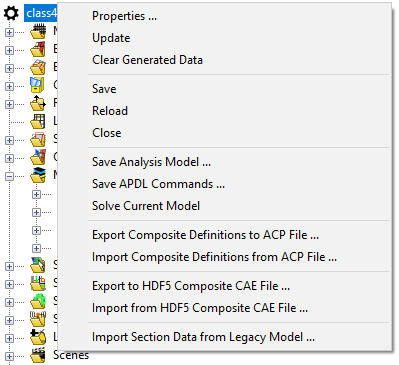Image resolution: width=399 pixels, height=365 pixels.
Task: Click the folder icon with coordinate axes arrows
Action: click(x=38, y=104)
